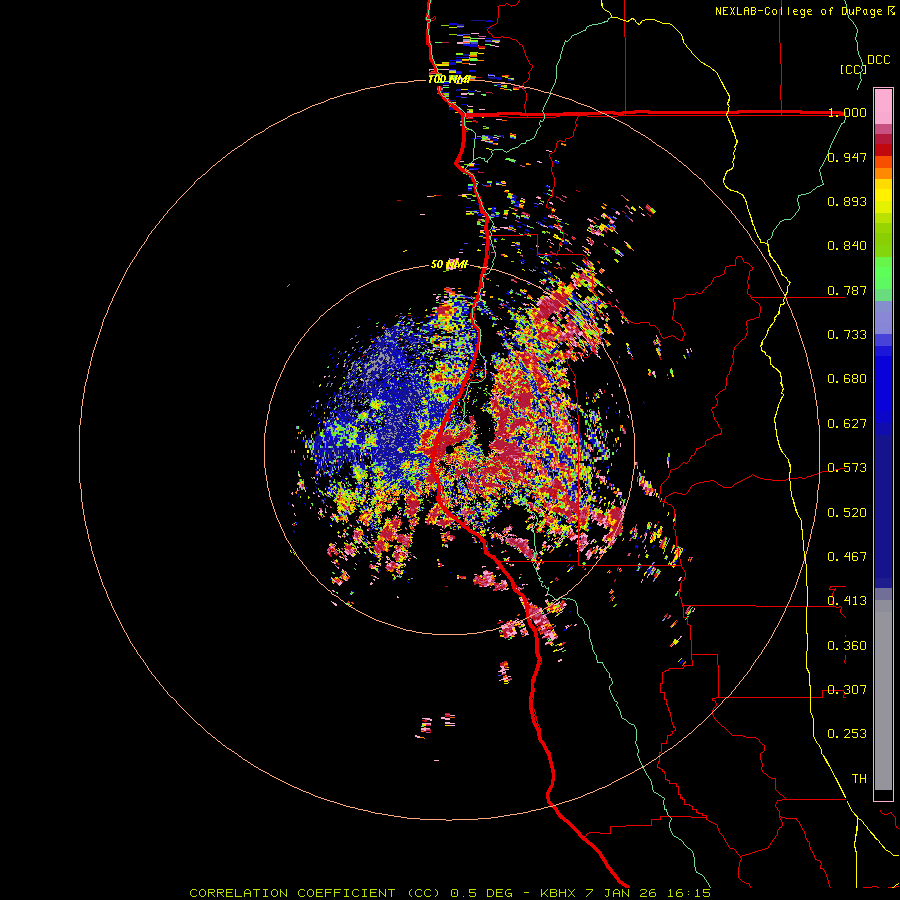The image size is (900, 900).
Task: Click the 0.627 scale value
Action: tap(847, 424)
